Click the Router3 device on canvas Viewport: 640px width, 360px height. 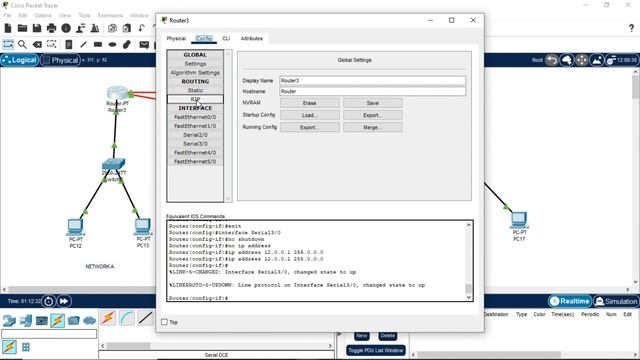click(x=117, y=94)
